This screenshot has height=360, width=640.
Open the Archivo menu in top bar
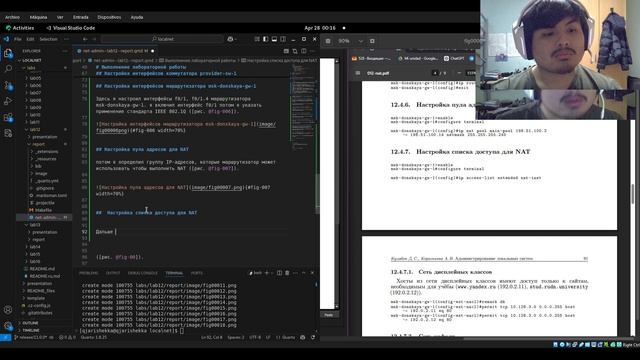[x=12, y=17]
